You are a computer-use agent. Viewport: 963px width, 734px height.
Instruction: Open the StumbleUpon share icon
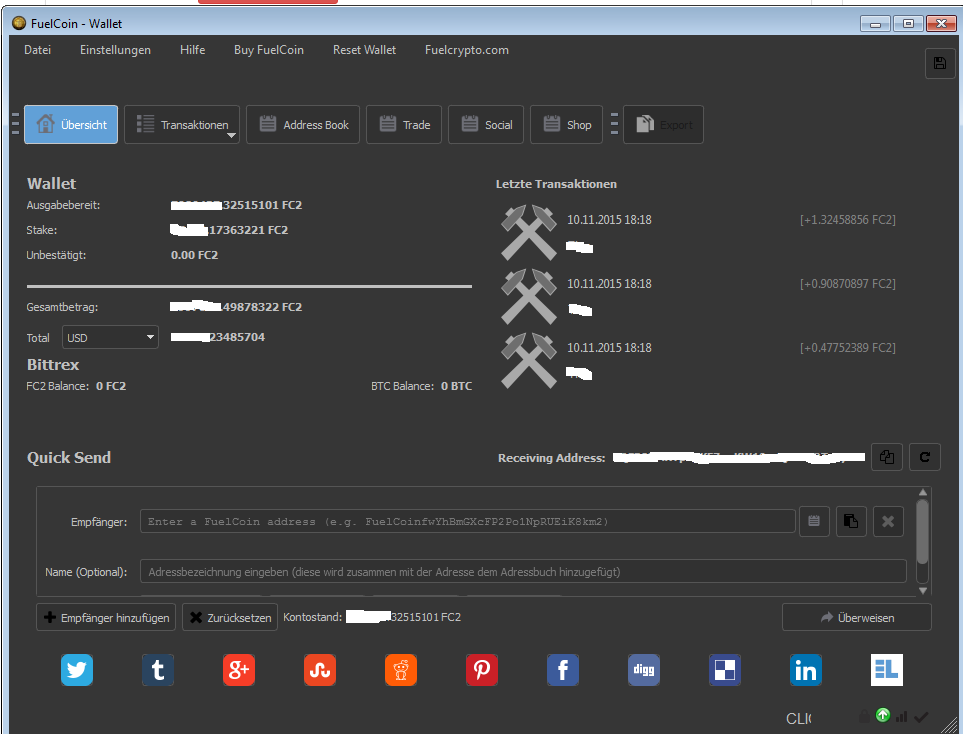[320, 670]
